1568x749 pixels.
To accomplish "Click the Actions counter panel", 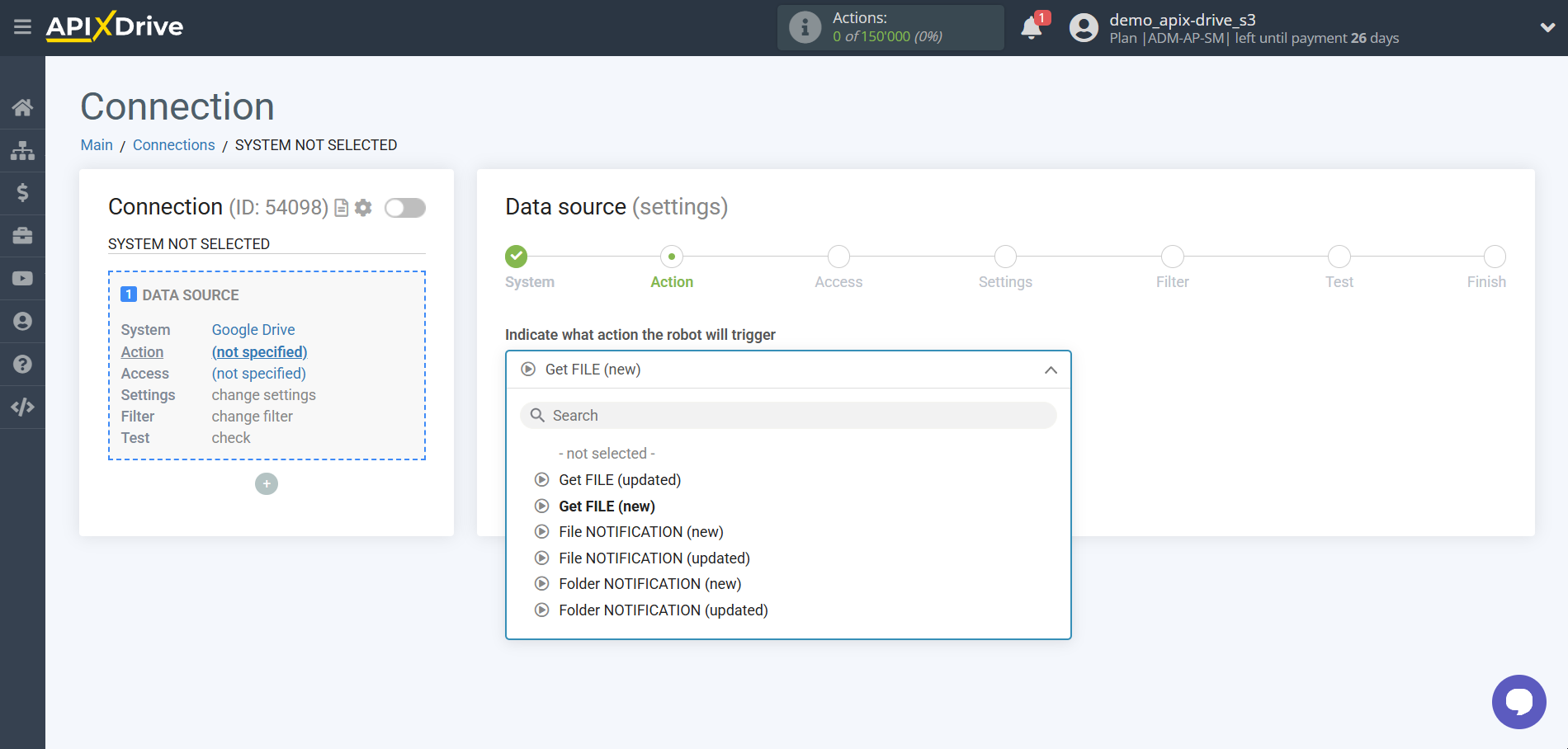I will point(890,27).
